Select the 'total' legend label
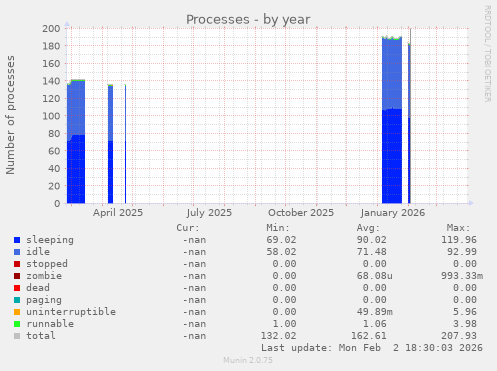497x371 pixels. pyautogui.click(x=41, y=336)
